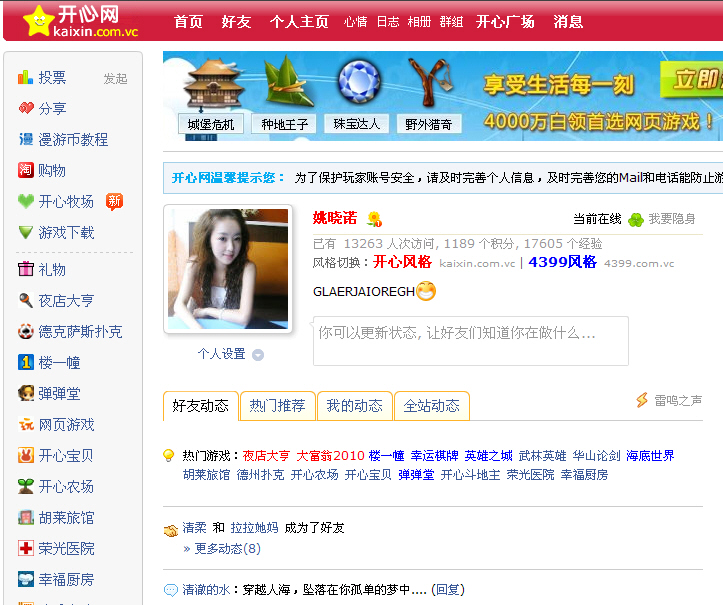Screen dimensions: 723x605
Task: Click the 姚晓诺 username
Action: 335,218
